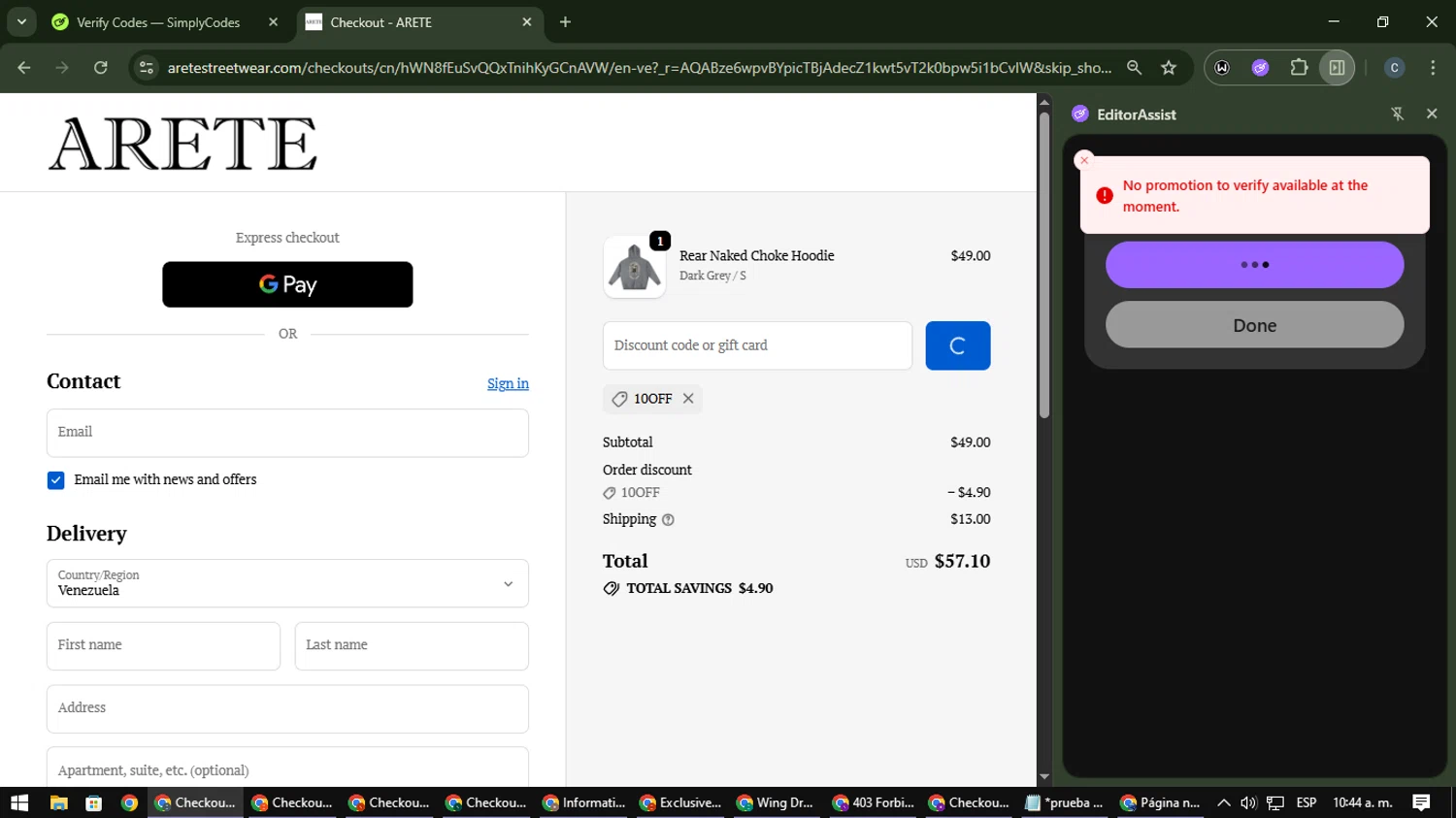Open the volume speaker icon in the tray

point(1248,802)
